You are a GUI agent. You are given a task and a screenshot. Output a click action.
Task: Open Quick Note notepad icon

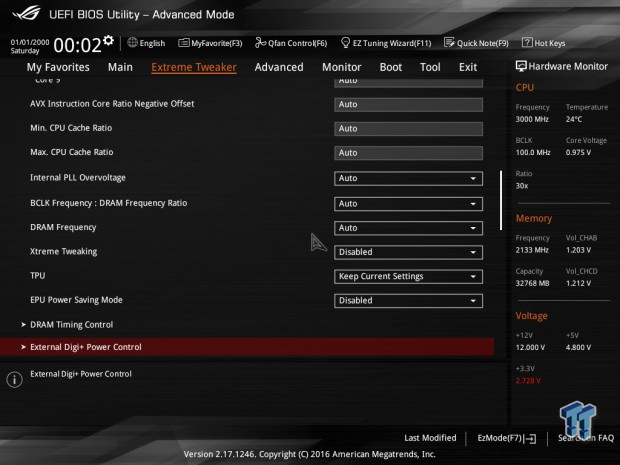pyautogui.click(x=449, y=42)
